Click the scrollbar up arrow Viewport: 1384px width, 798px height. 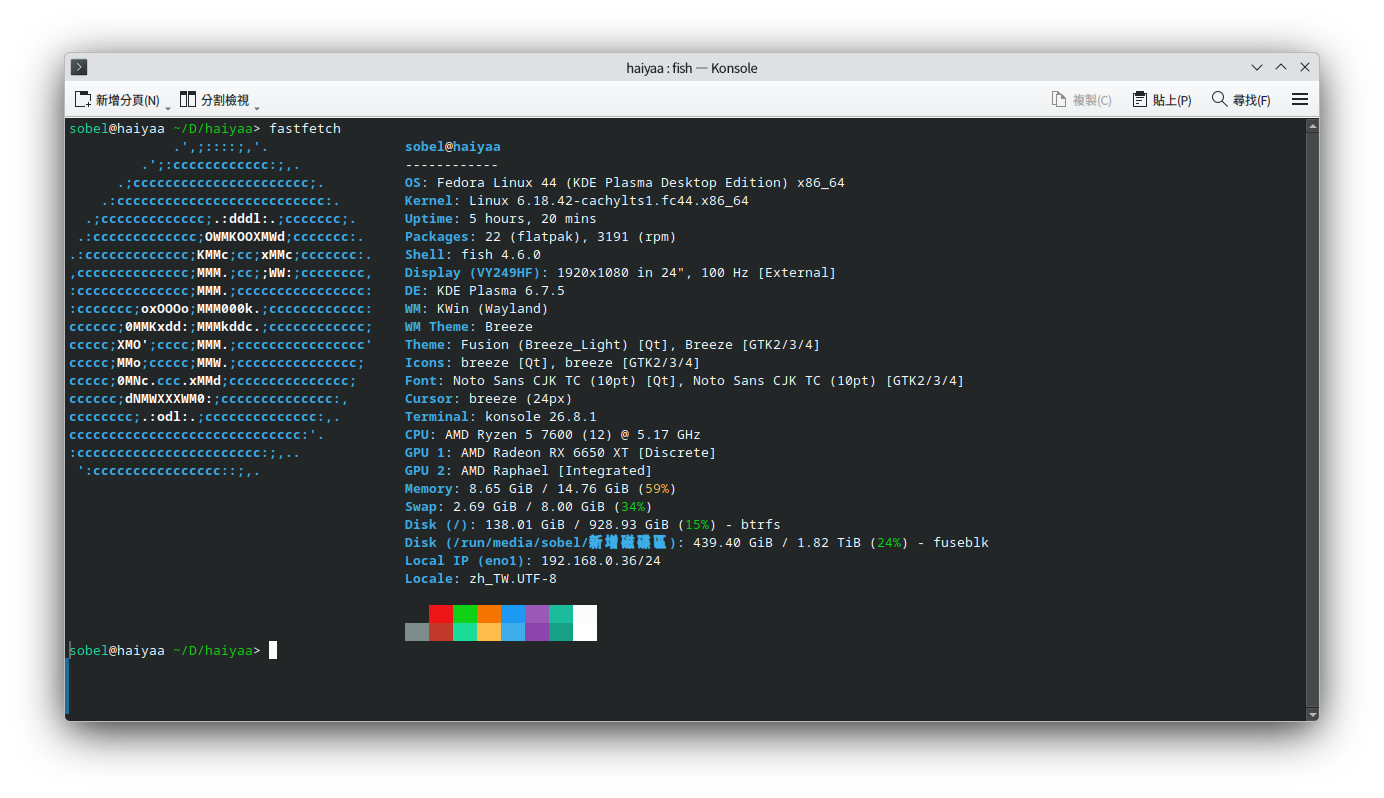(1312, 127)
